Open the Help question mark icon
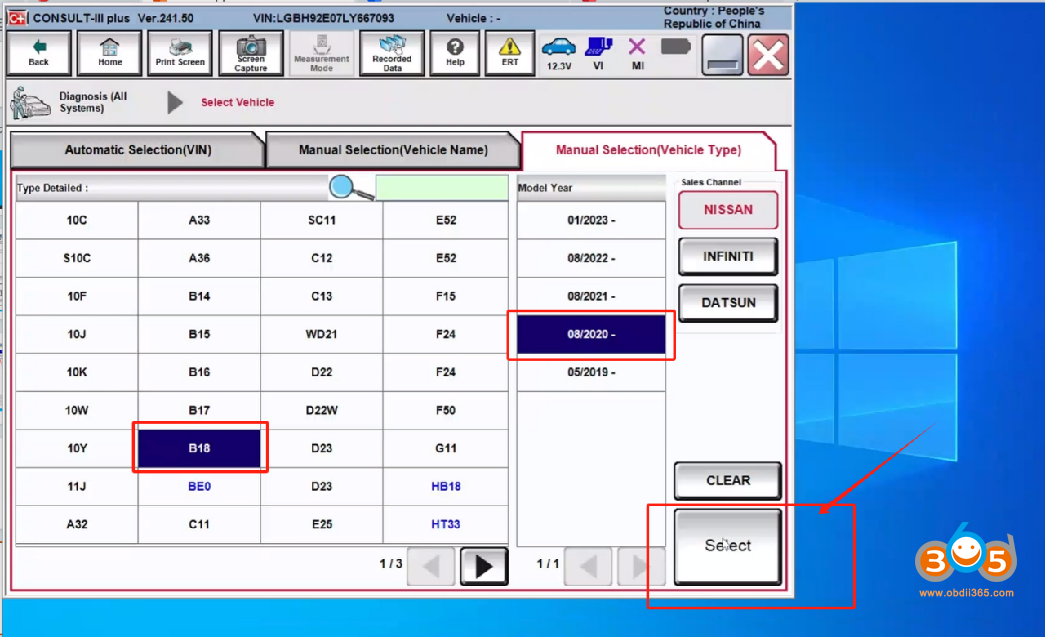This screenshot has width=1046, height=637. point(455,53)
